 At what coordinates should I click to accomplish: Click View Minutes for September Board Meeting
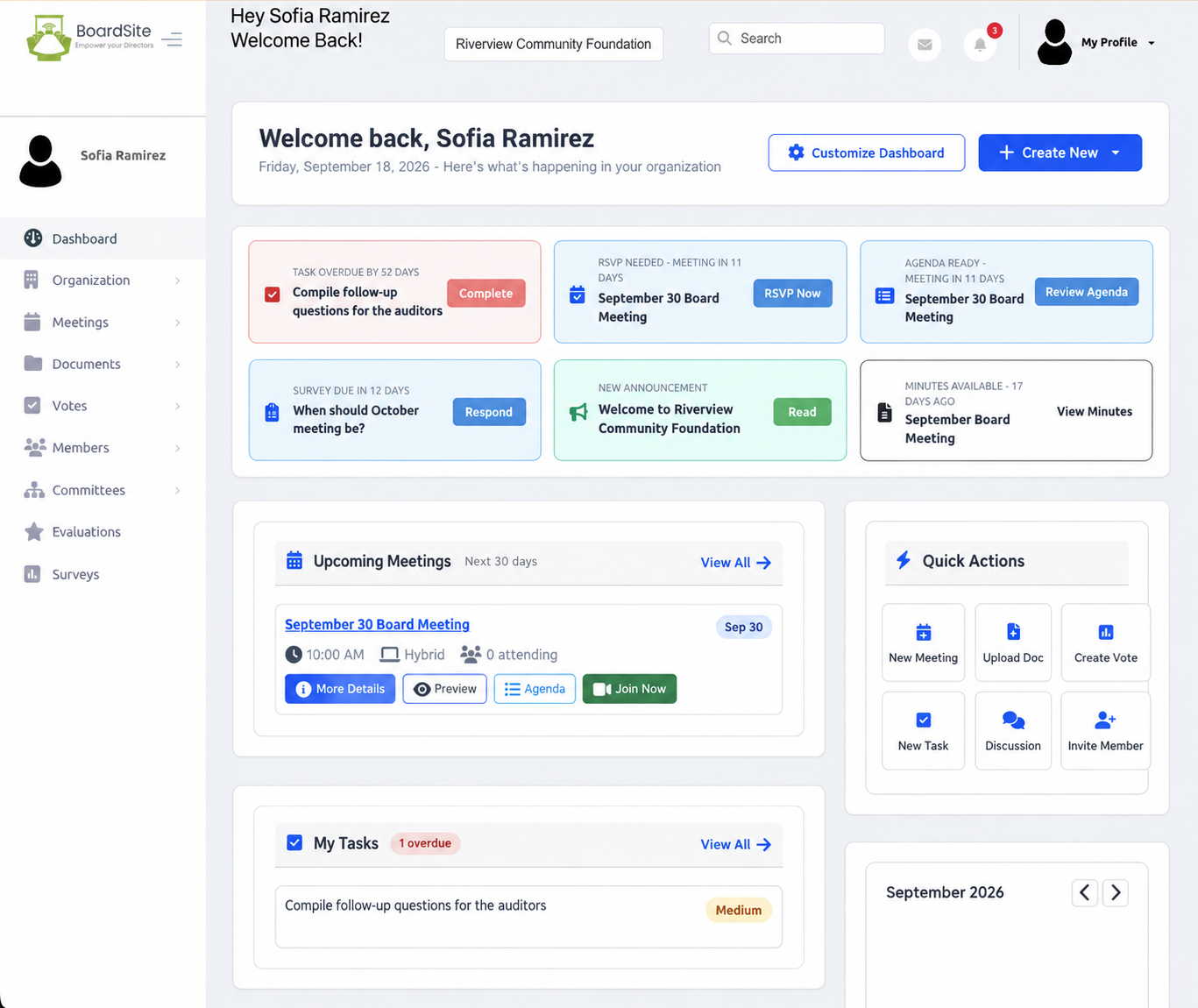pos(1095,411)
